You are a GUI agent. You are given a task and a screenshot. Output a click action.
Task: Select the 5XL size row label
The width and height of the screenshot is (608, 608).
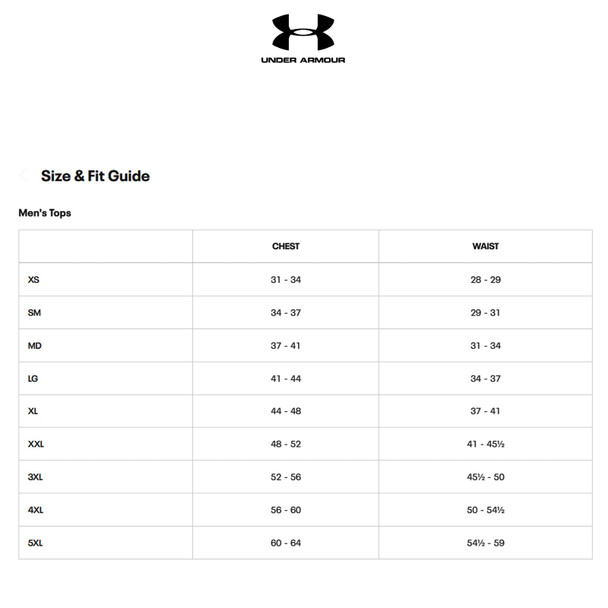[x=35, y=543]
